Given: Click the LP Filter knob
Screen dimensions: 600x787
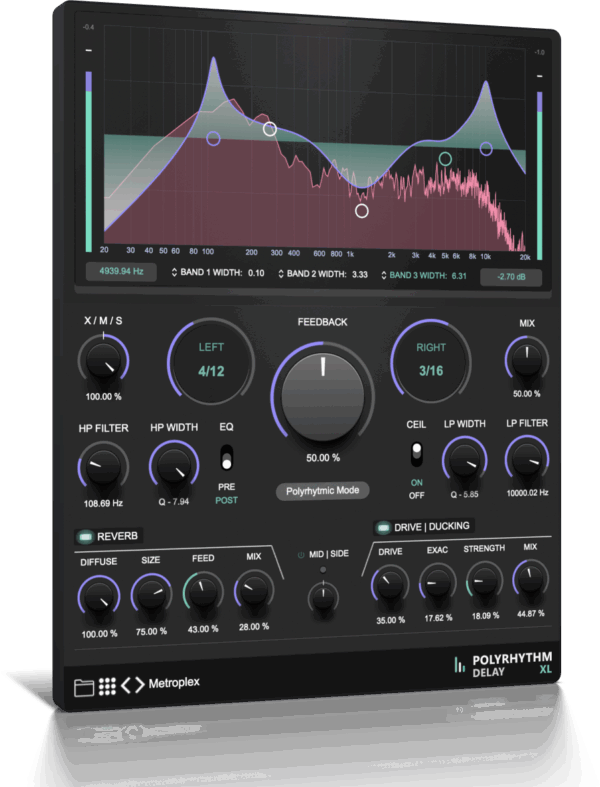Looking at the screenshot, I should point(527,460).
